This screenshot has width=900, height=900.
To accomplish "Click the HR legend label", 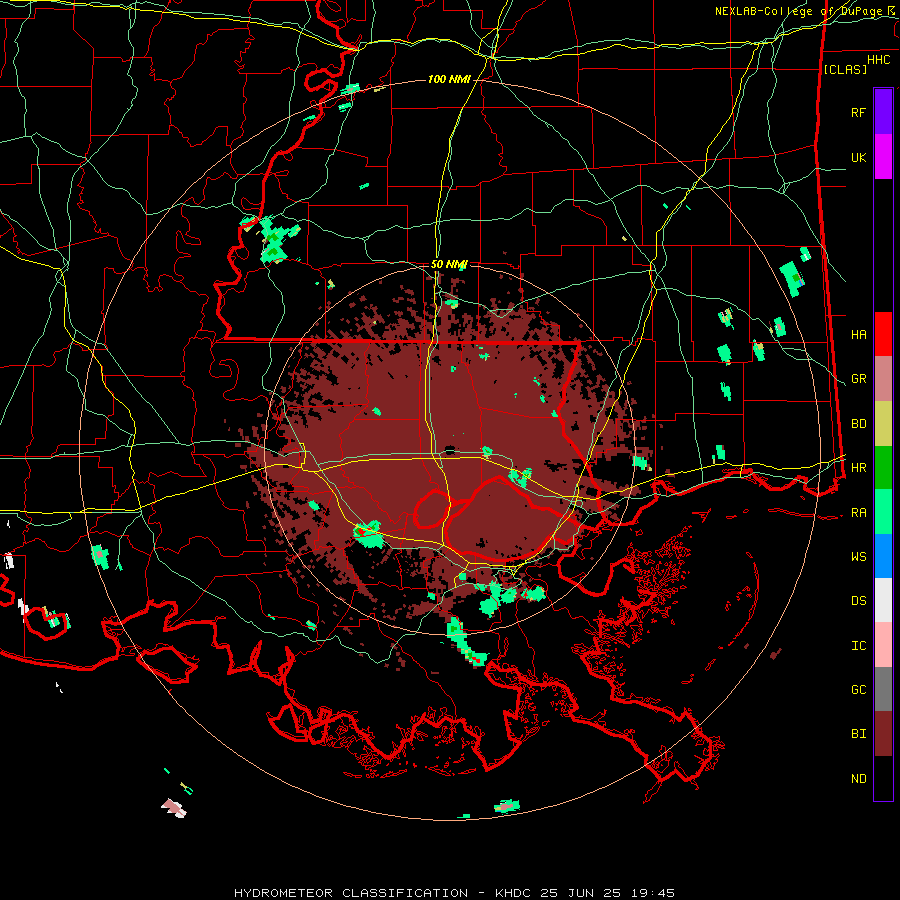I will coord(859,468).
